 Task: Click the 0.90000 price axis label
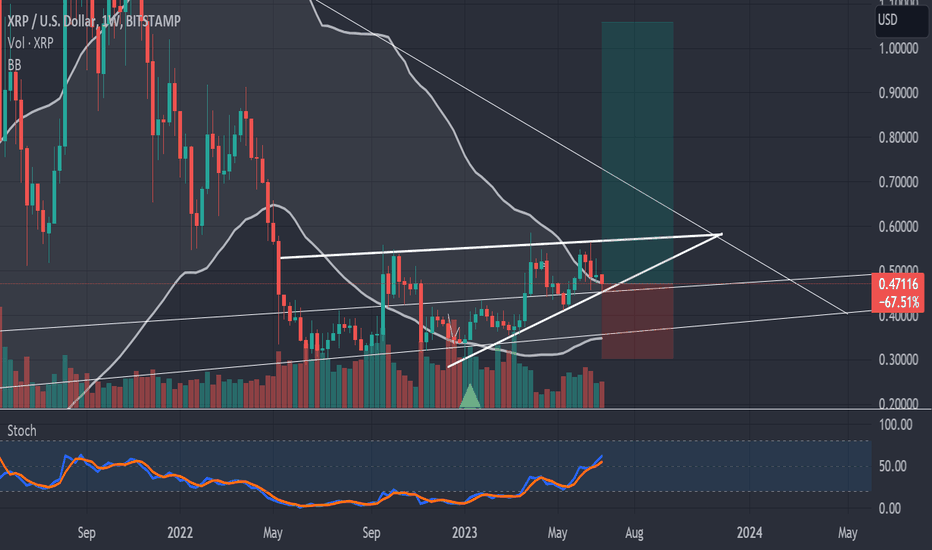tap(898, 93)
